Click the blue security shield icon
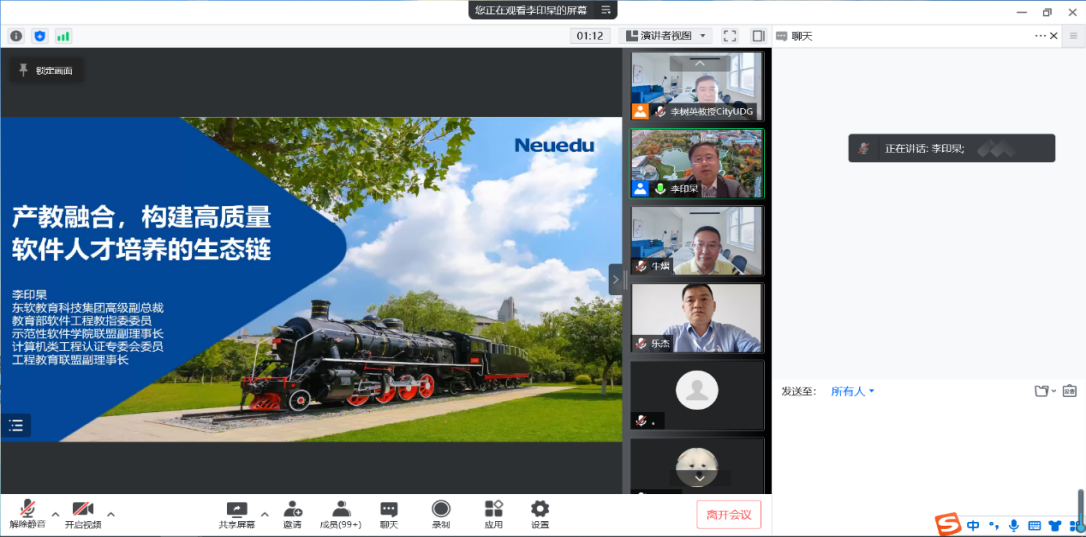This screenshot has height=537, width=1086. (40, 36)
